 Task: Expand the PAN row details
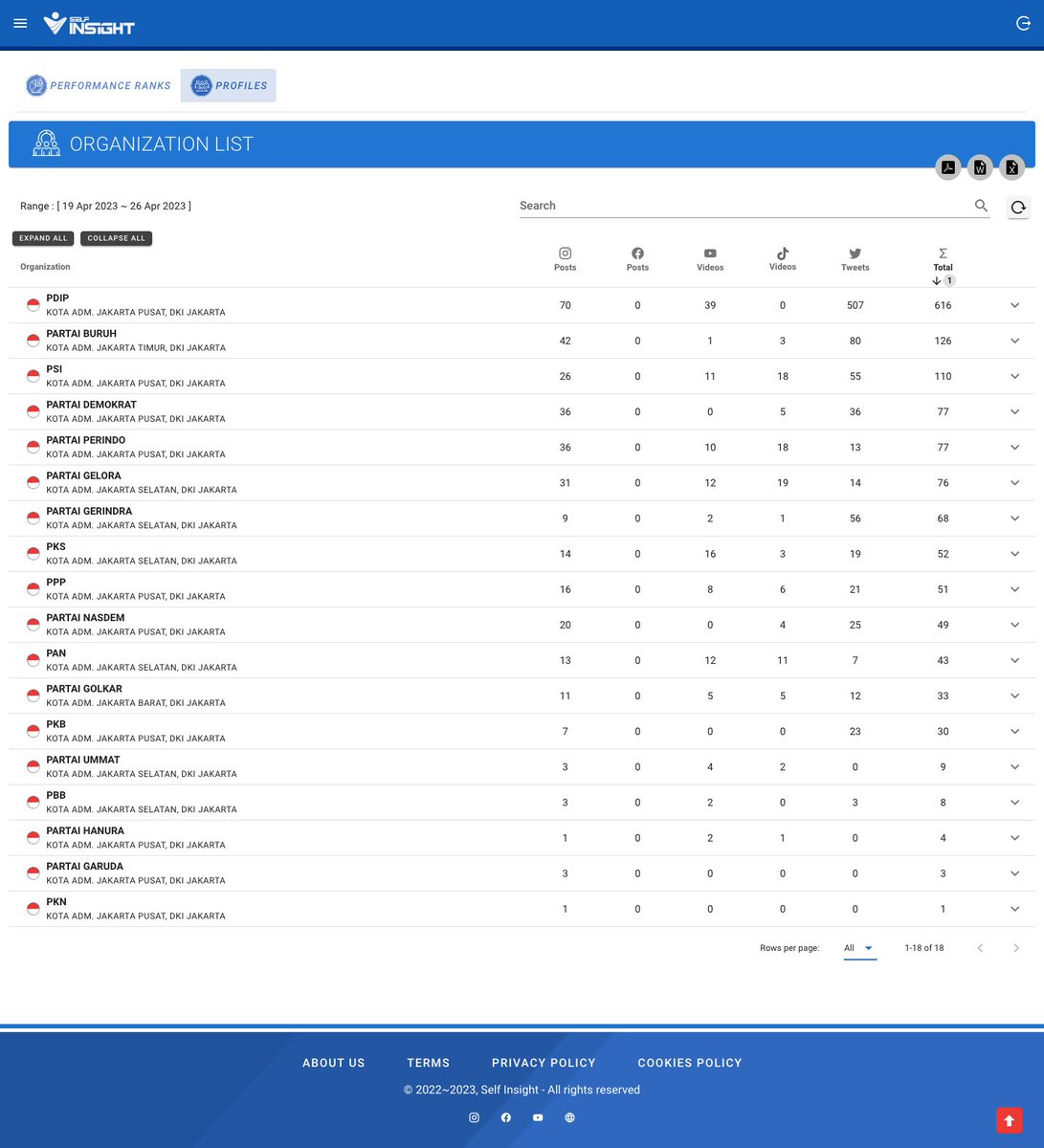[1015, 660]
